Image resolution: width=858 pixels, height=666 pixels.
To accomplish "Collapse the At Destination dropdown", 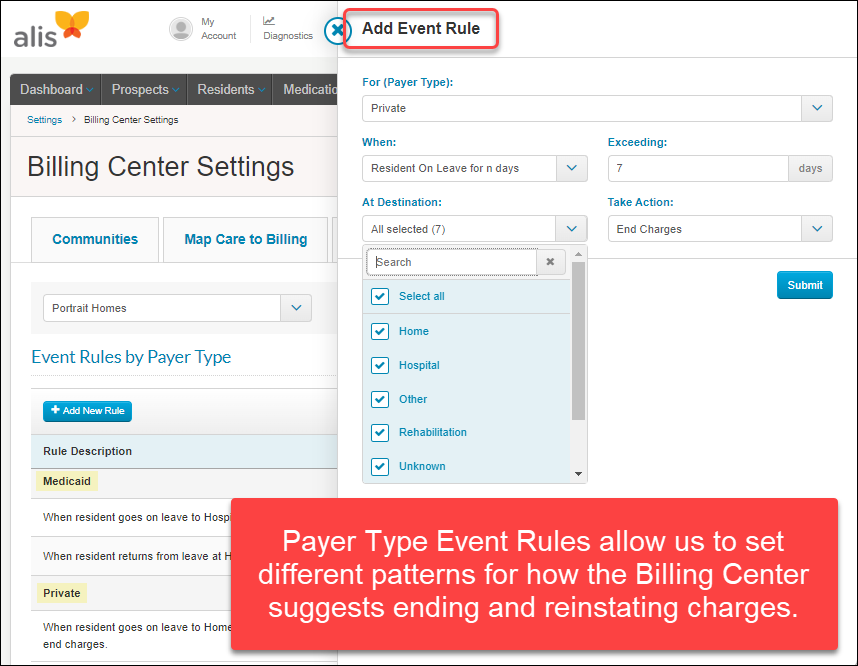I will (x=571, y=229).
